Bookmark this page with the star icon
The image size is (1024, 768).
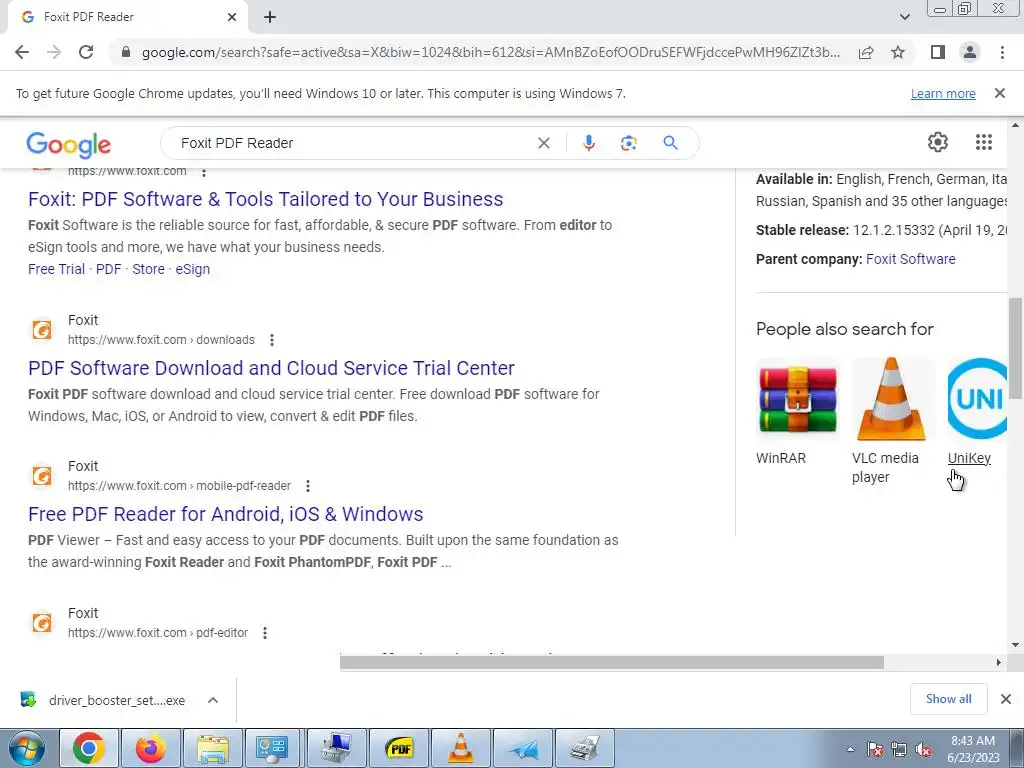(898, 52)
